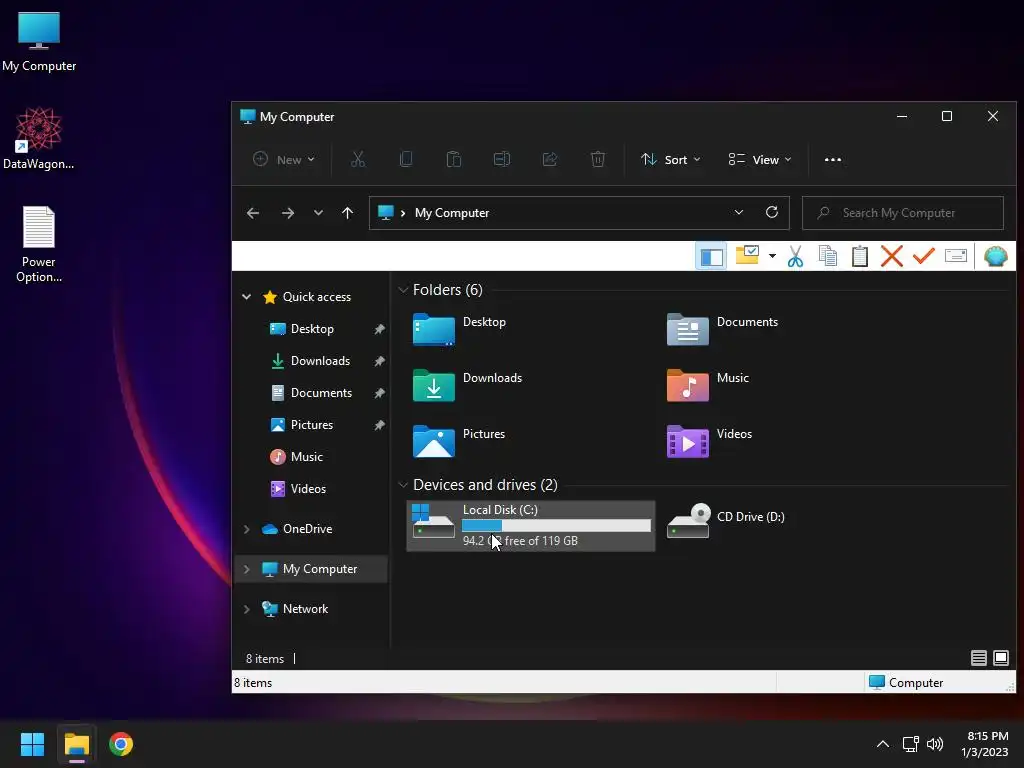Go back with the left arrow
1024x768 pixels.
tap(253, 213)
